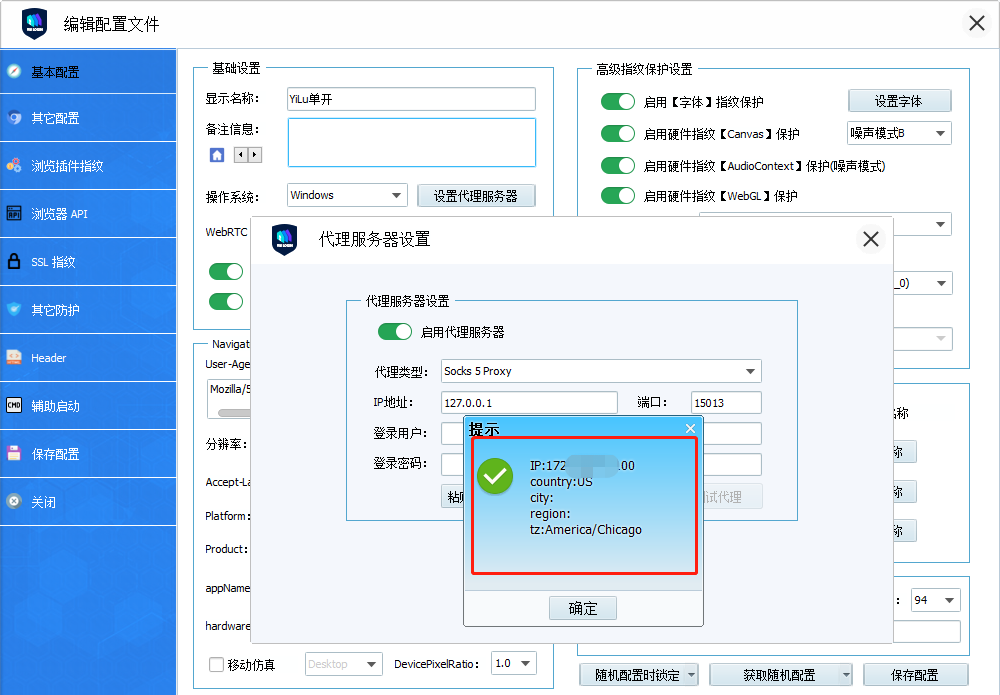
Task: Toggle 启用代理服务器 switch
Action: click(394, 332)
